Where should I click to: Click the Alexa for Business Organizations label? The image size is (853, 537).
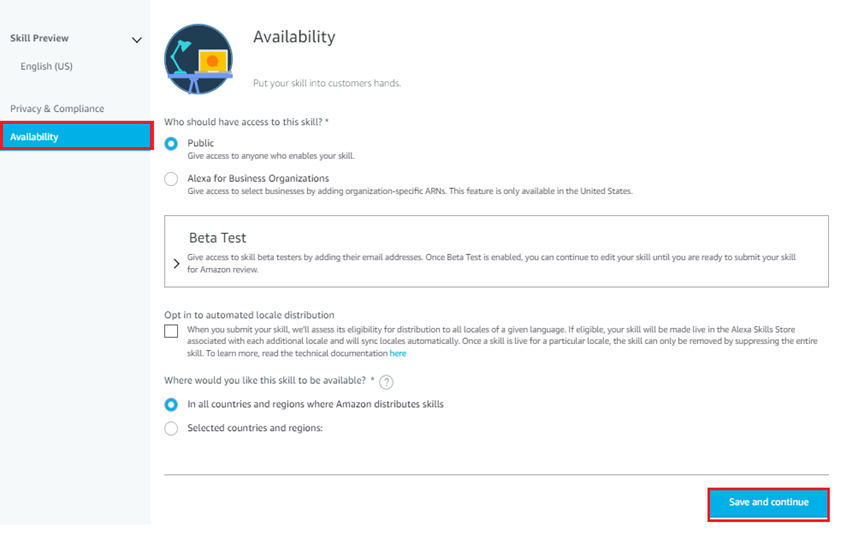[x=258, y=178]
